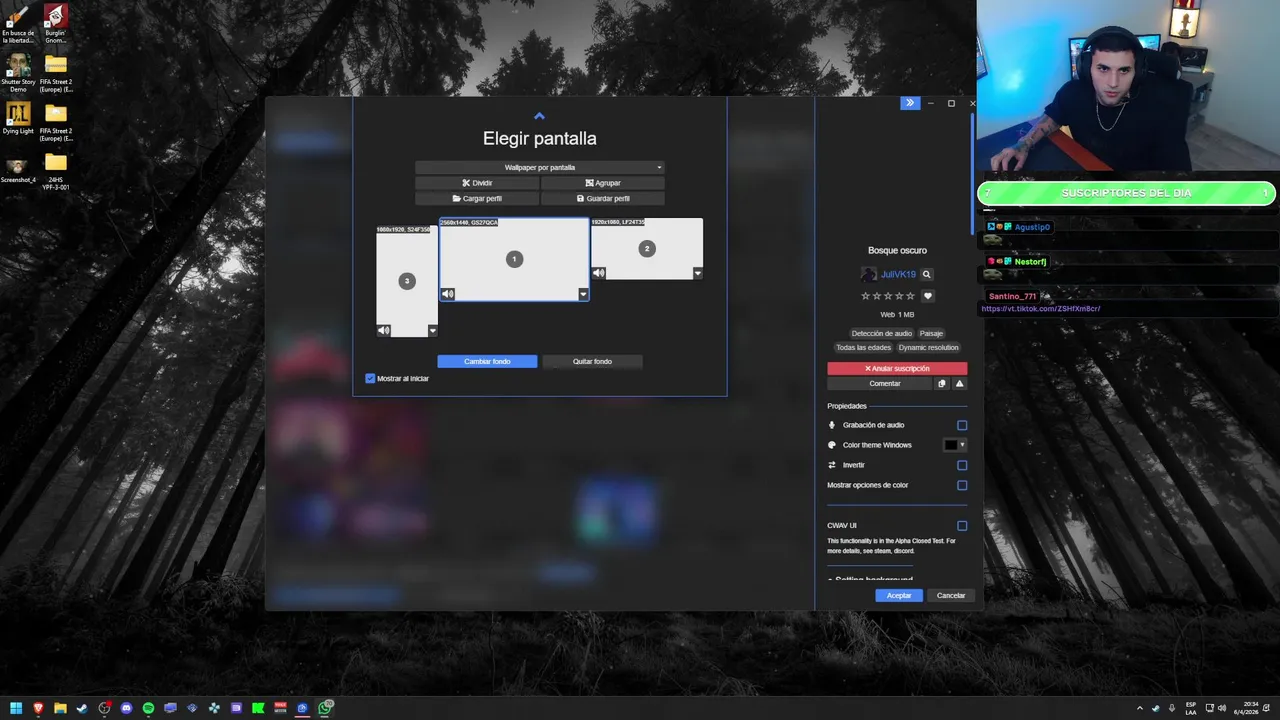Open Burglin' Gnomes desktop icon
1280x720 pixels.
click(56, 24)
